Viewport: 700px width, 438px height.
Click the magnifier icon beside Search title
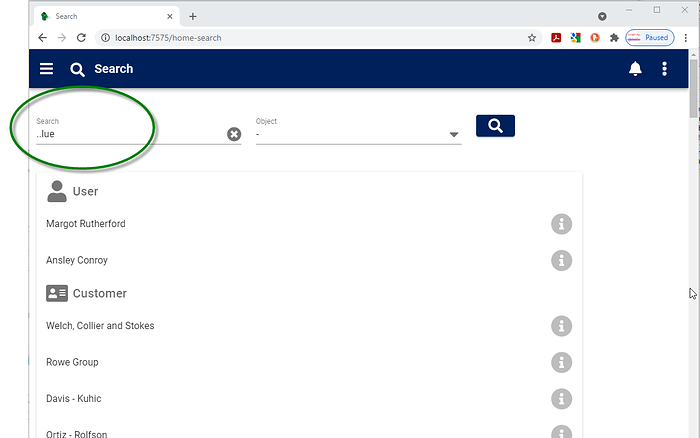77,69
